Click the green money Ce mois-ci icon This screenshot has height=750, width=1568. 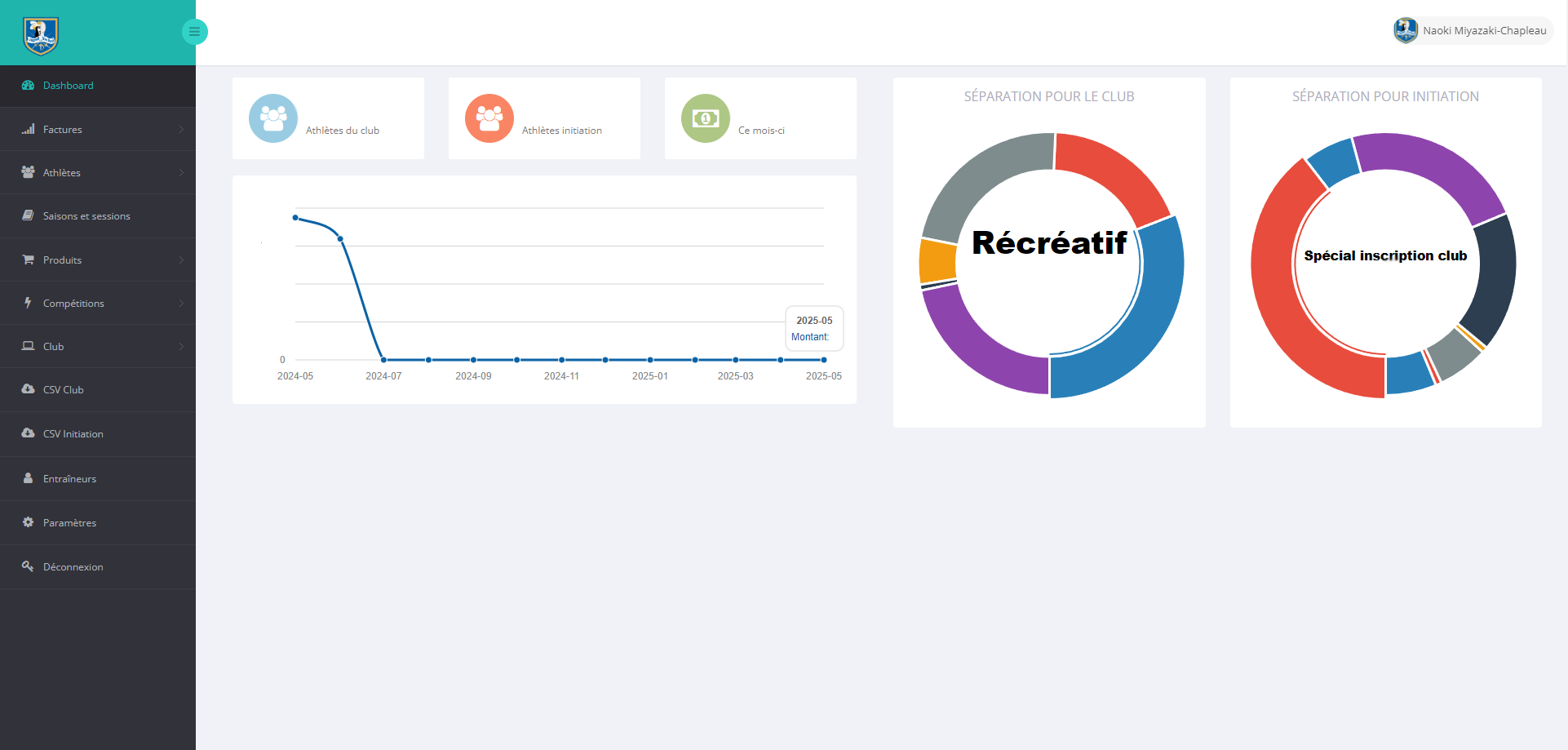(x=706, y=118)
